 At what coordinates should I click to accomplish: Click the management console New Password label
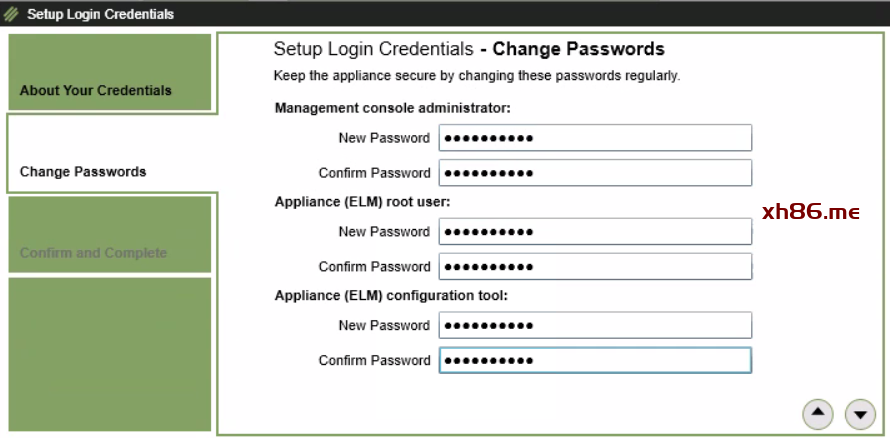pos(384,138)
